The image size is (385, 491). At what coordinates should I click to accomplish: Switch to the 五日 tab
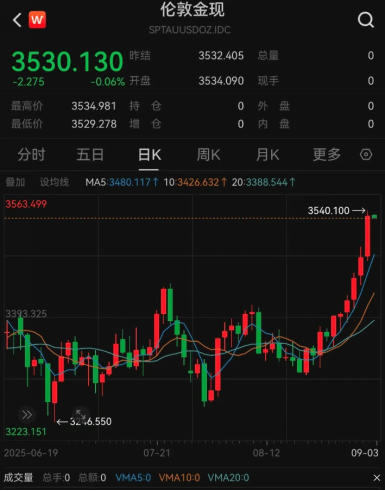click(x=90, y=155)
